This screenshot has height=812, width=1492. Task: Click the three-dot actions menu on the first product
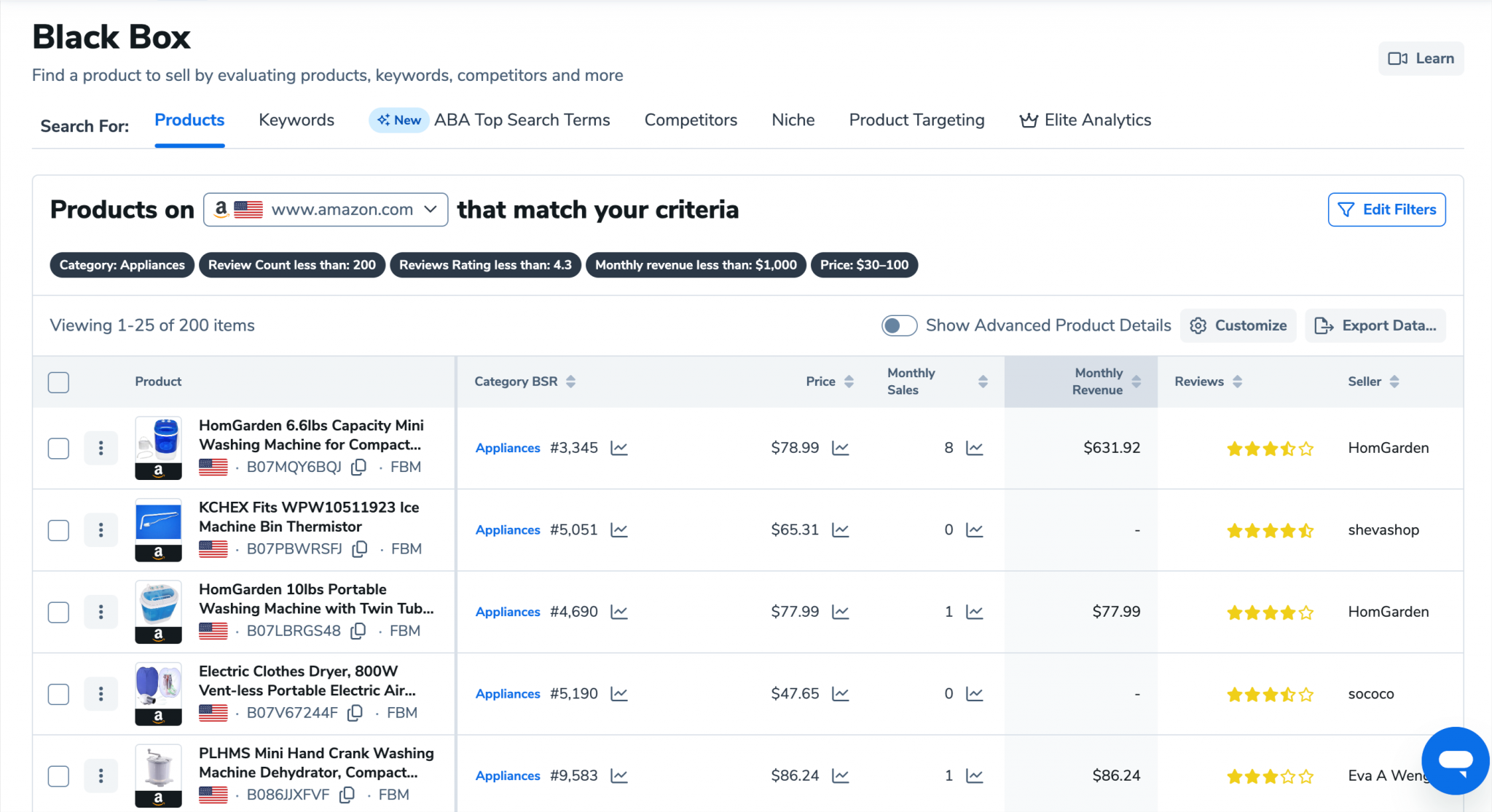pyautogui.click(x=101, y=448)
